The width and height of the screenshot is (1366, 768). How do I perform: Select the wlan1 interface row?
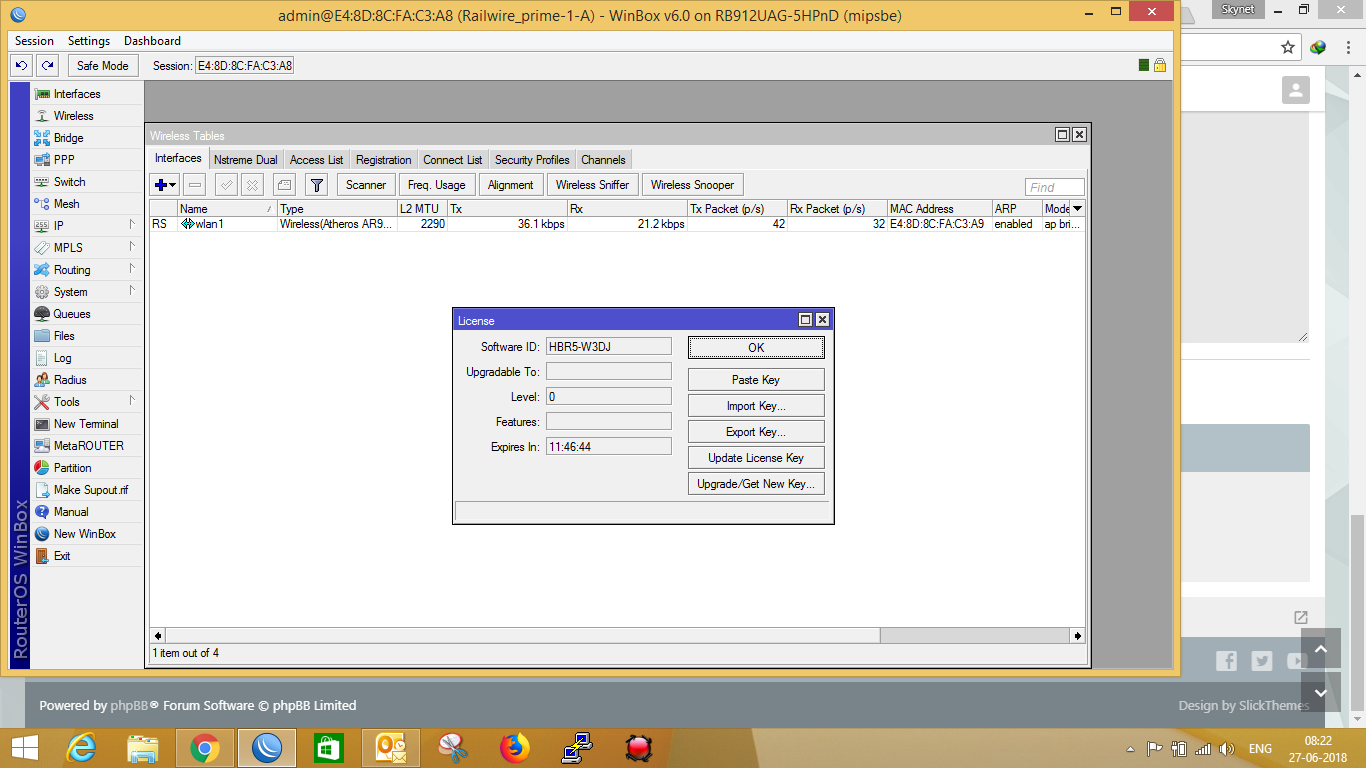click(x=617, y=224)
